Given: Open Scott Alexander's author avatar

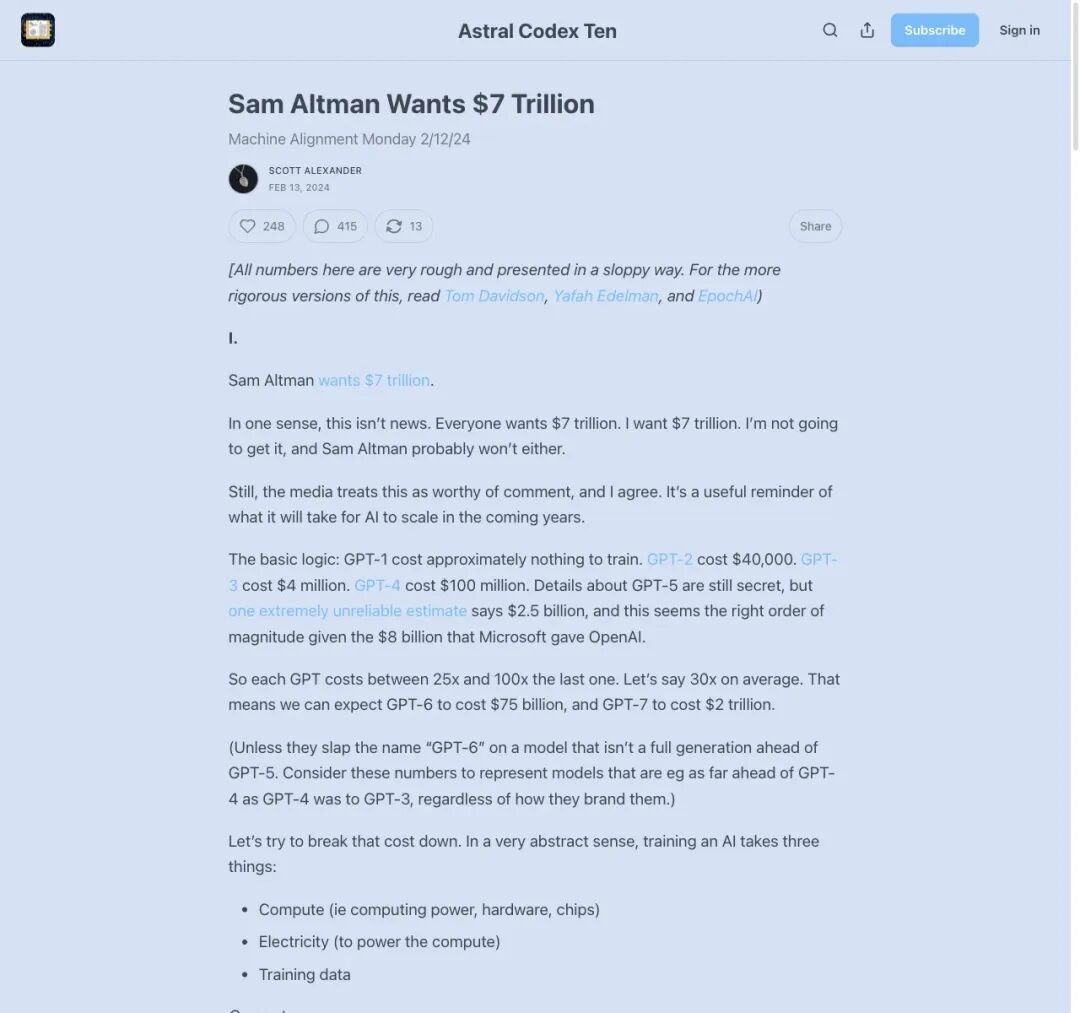Looking at the screenshot, I should 243,178.
